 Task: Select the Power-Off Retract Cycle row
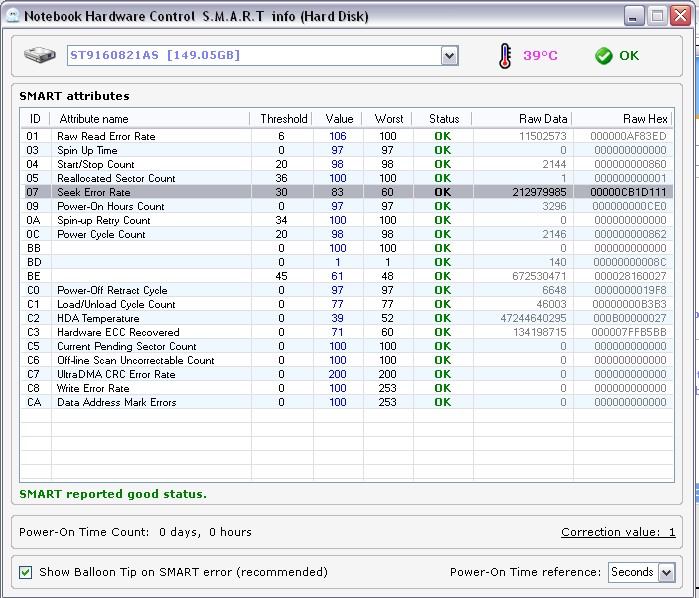(x=347, y=290)
